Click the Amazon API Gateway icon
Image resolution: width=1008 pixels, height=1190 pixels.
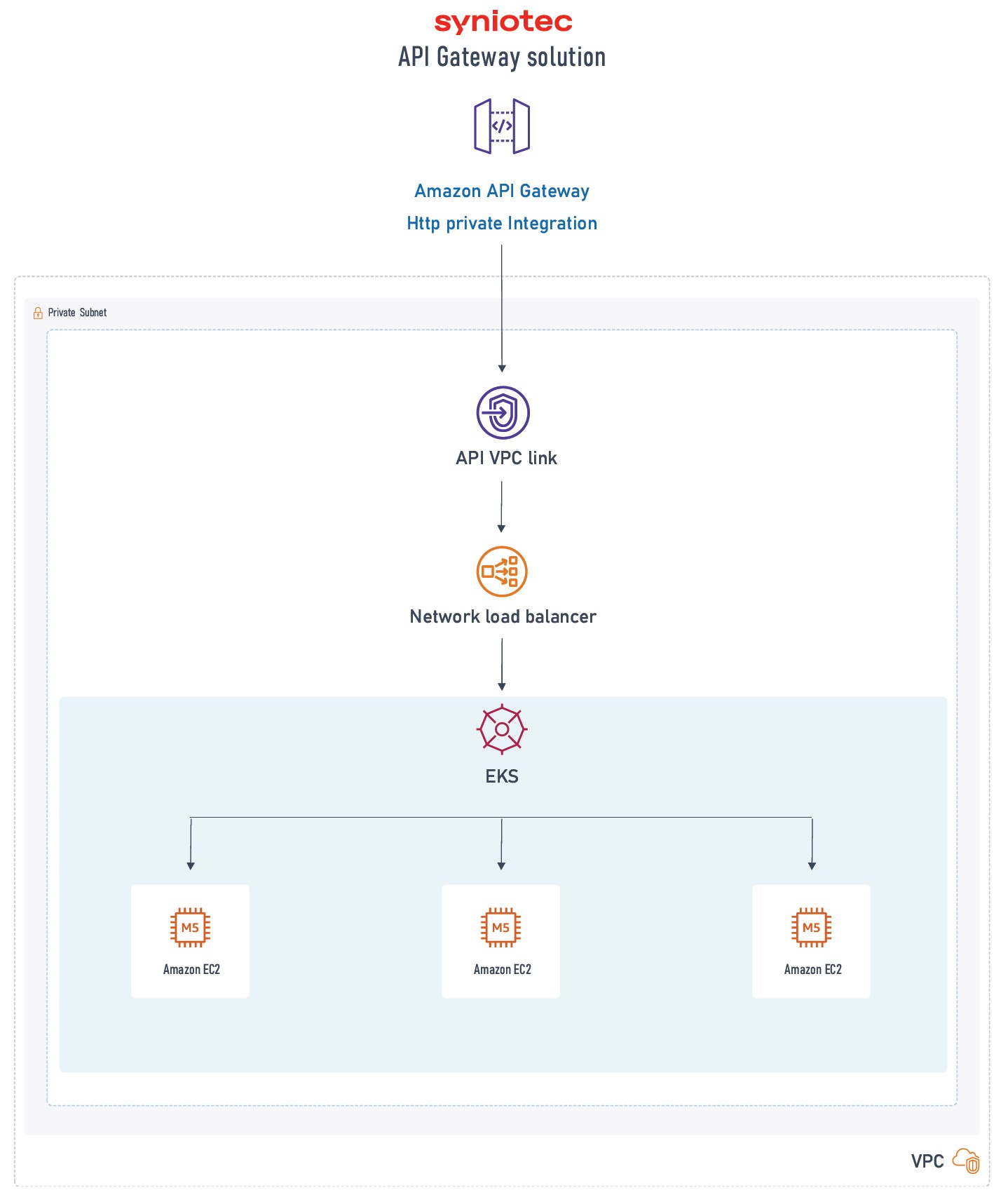(502, 126)
